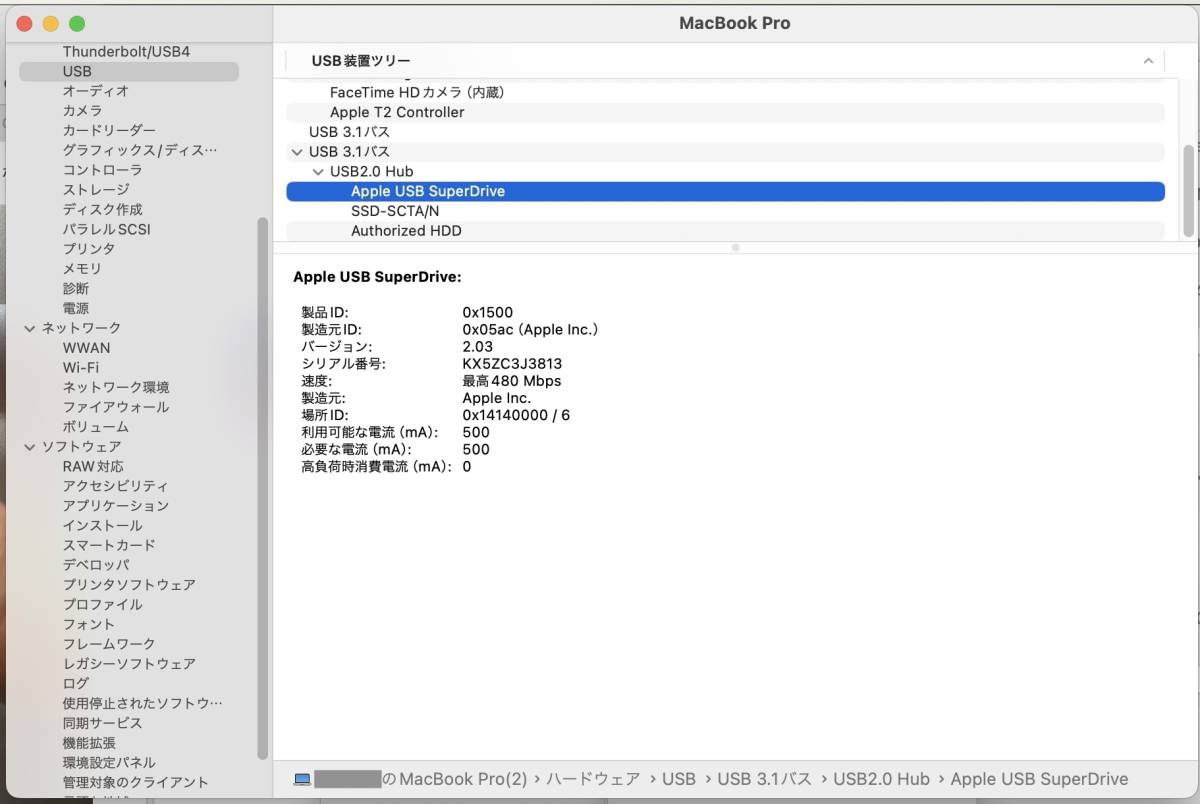Select the Authorized HDD device row
1200x804 pixels.
click(x=726, y=231)
